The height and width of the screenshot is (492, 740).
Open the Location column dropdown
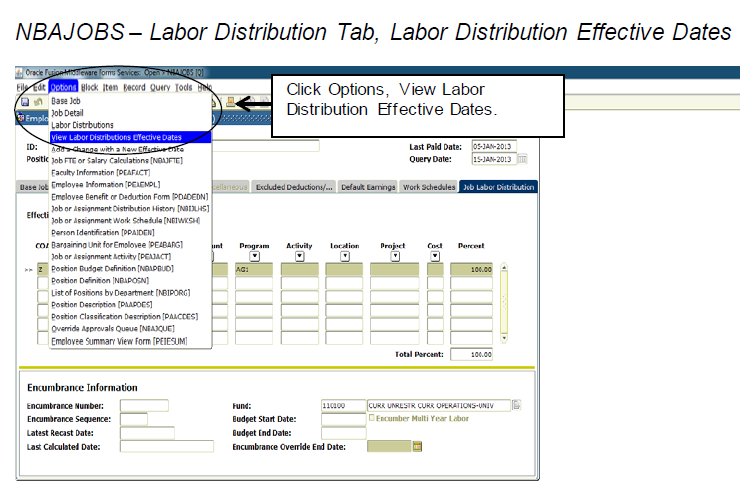[x=345, y=256]
